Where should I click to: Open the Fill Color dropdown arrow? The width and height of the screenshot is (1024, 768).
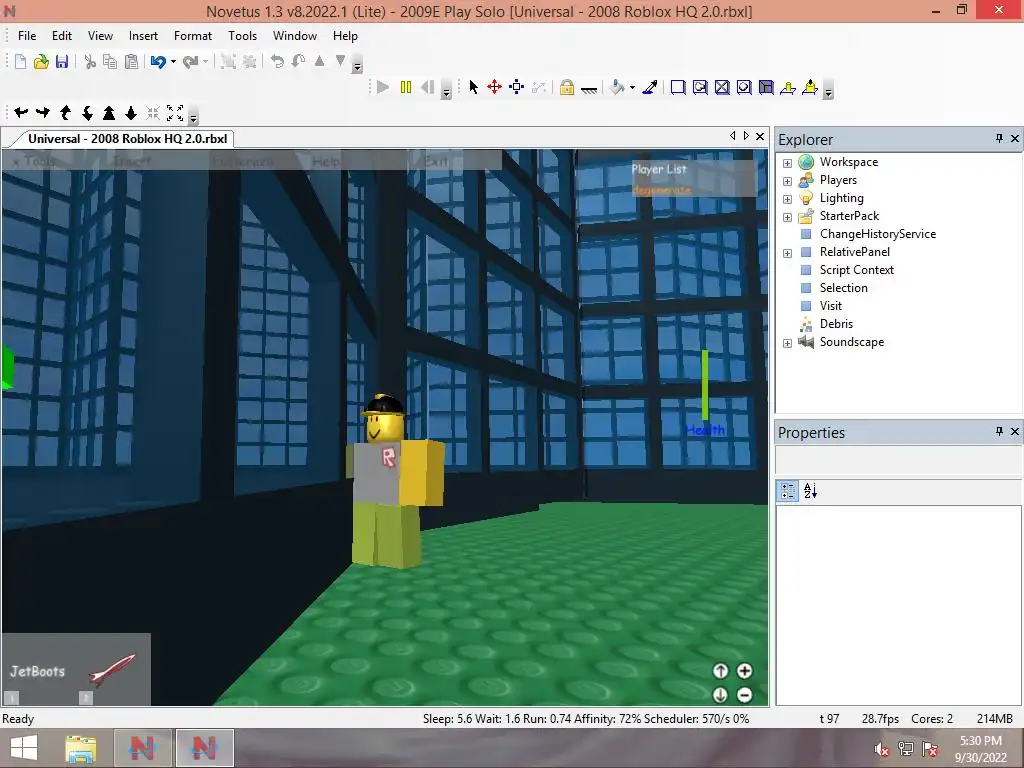tap(632, 88)
